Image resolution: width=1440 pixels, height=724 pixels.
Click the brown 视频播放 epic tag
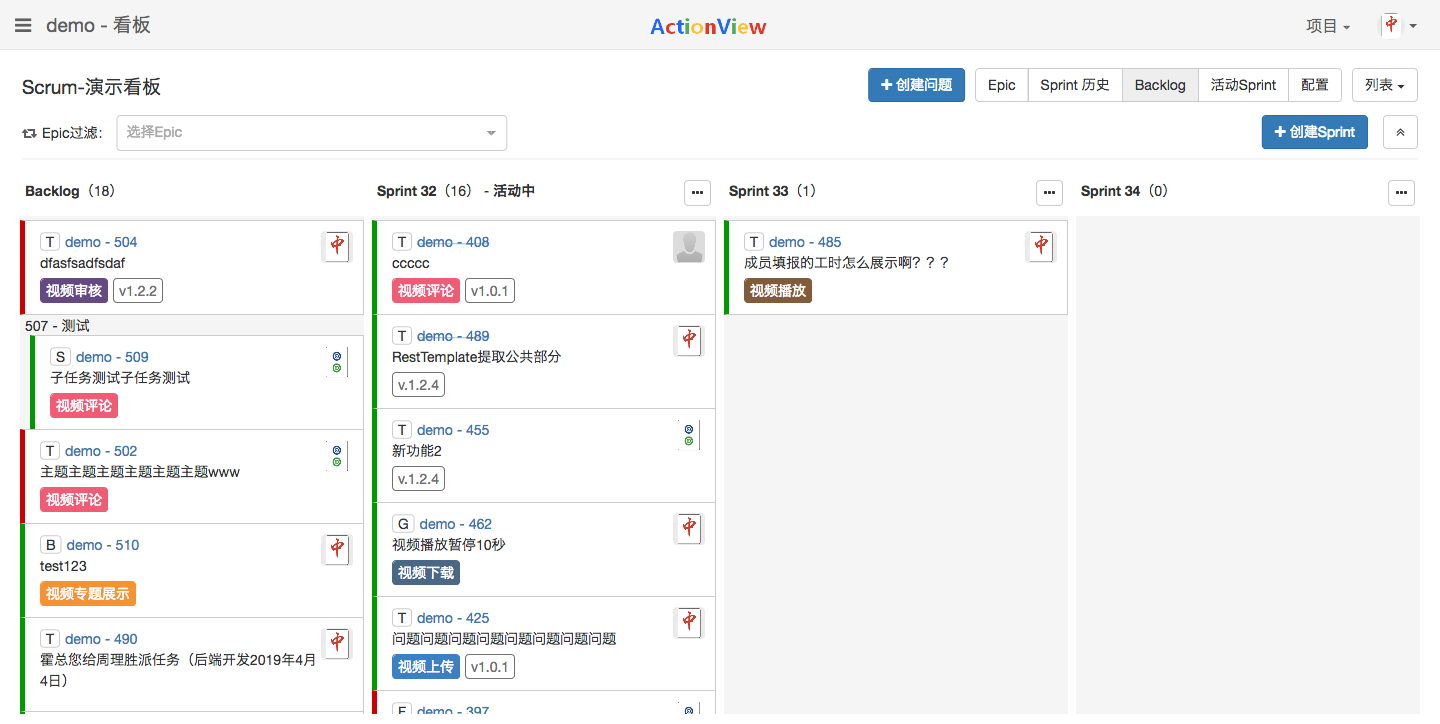pyautogui.click(x=778, y=291)
